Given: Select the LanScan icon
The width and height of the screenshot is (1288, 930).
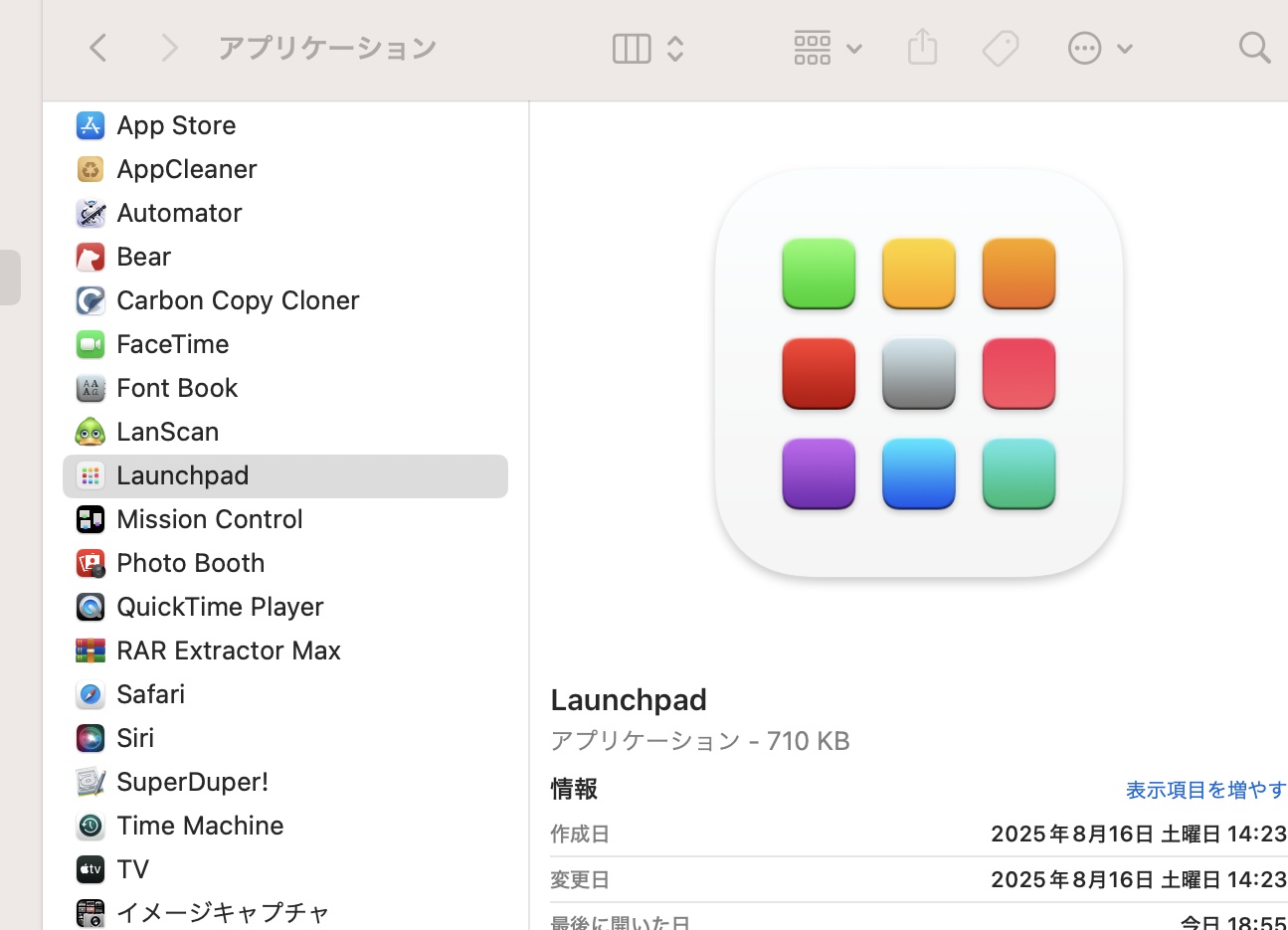Looking at the screenshot, I should 91,432.
